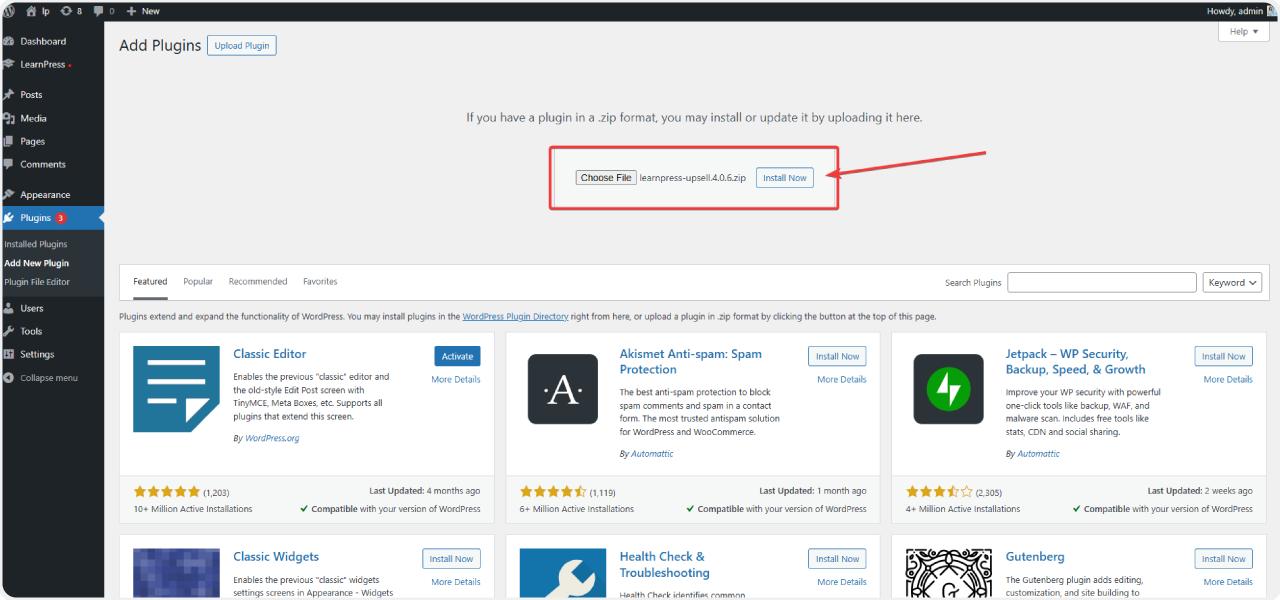Click the Jetpack star rating
The image size is (1280, 600).
pos(940,492)
